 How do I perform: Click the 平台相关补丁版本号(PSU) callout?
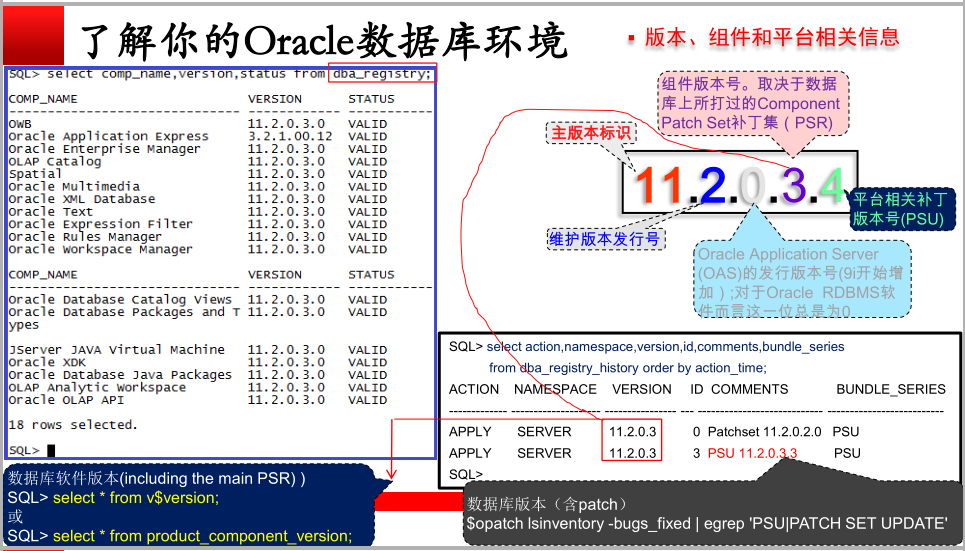click(x=902, y=209)
